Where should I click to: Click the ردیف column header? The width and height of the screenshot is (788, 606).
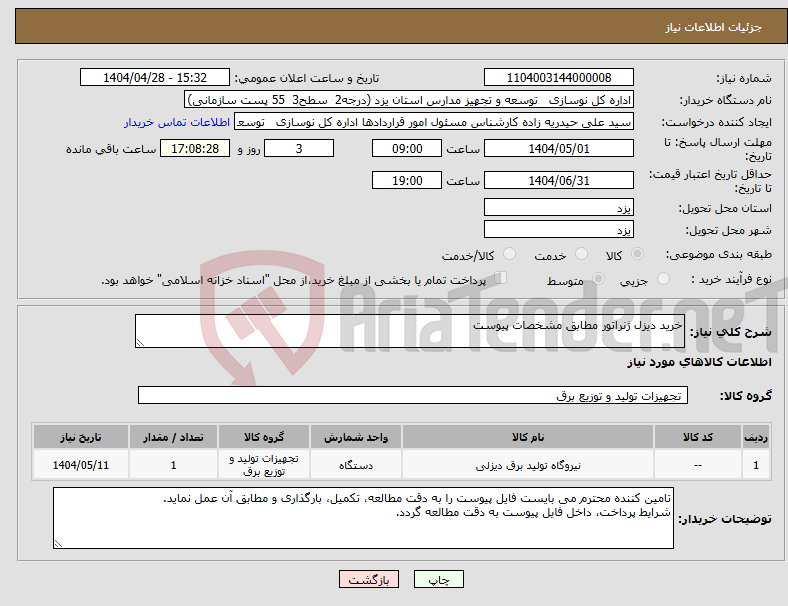click(x=756, y=437)
